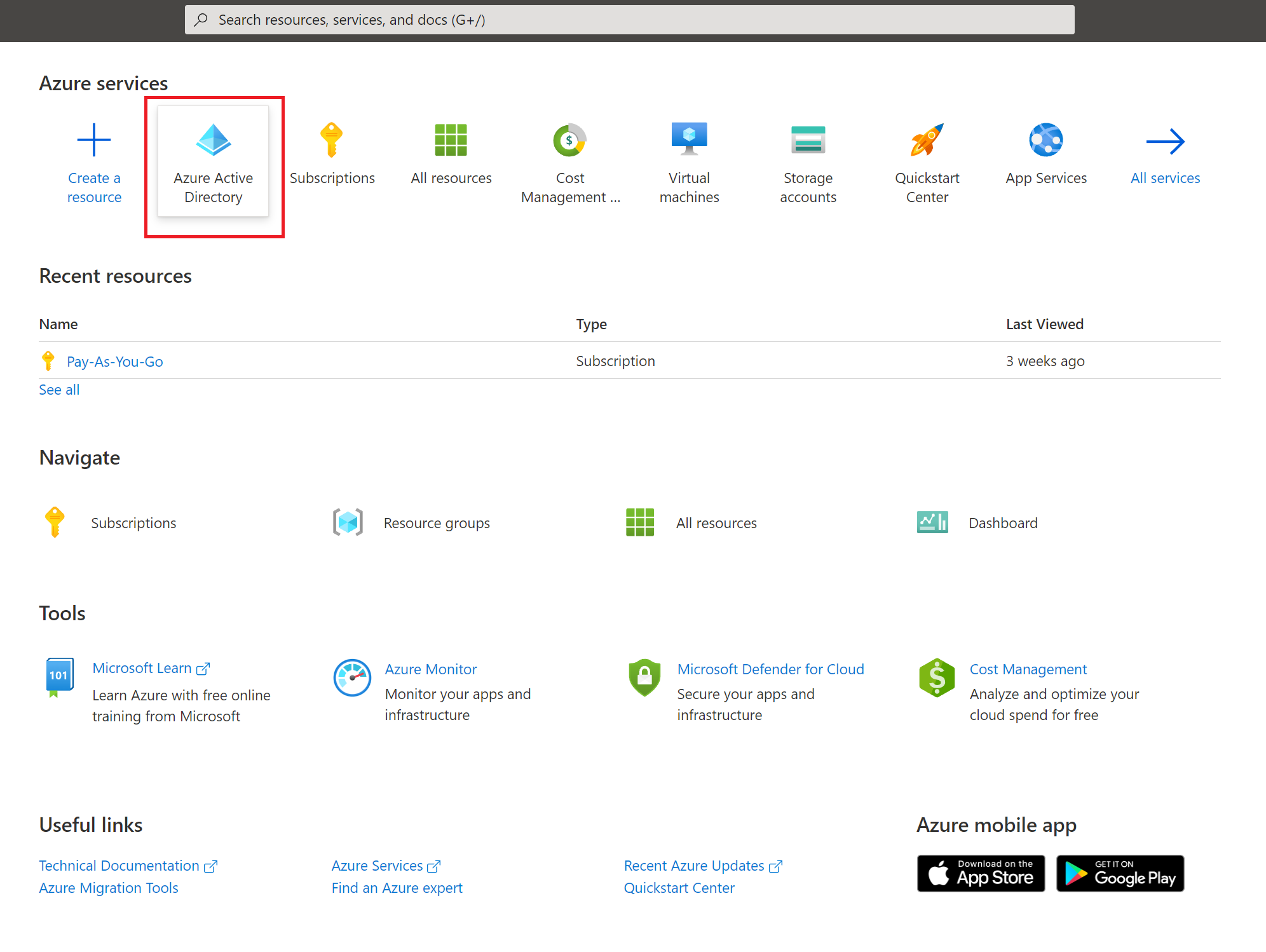Open the Azure Services useful link
Viewport: 1266px width, 952px height.
tap(386, 866)
